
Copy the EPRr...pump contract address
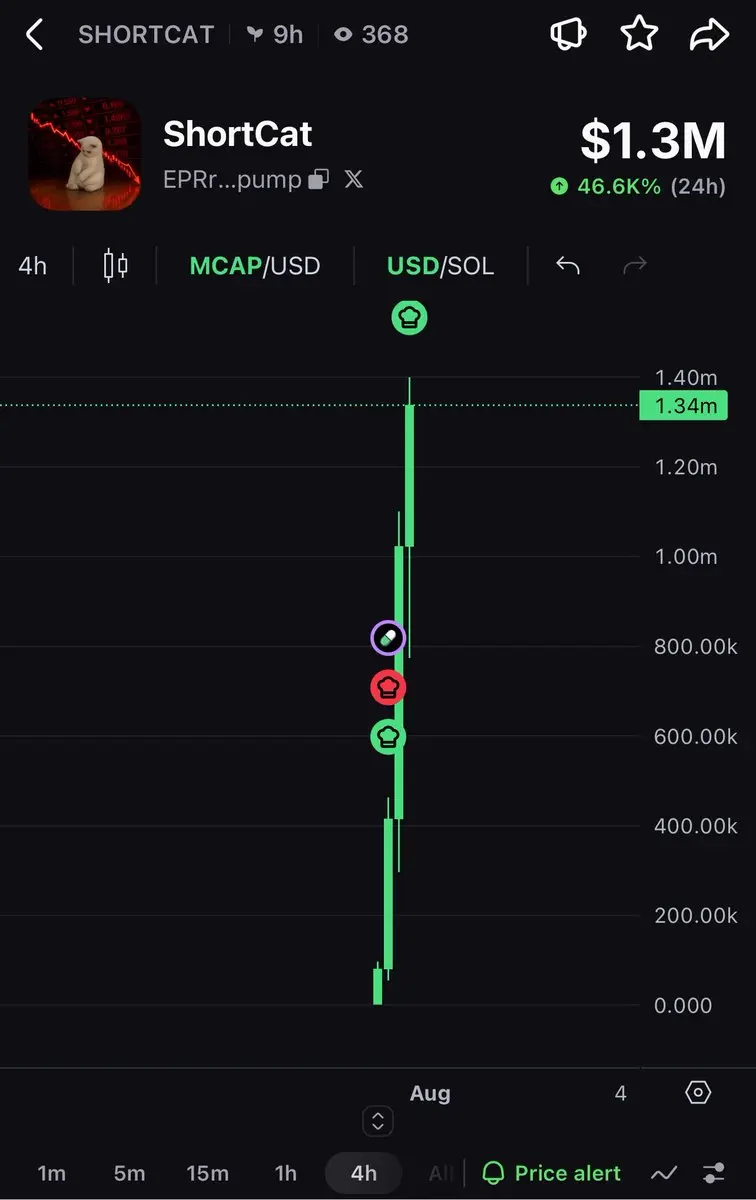(319, 179)
